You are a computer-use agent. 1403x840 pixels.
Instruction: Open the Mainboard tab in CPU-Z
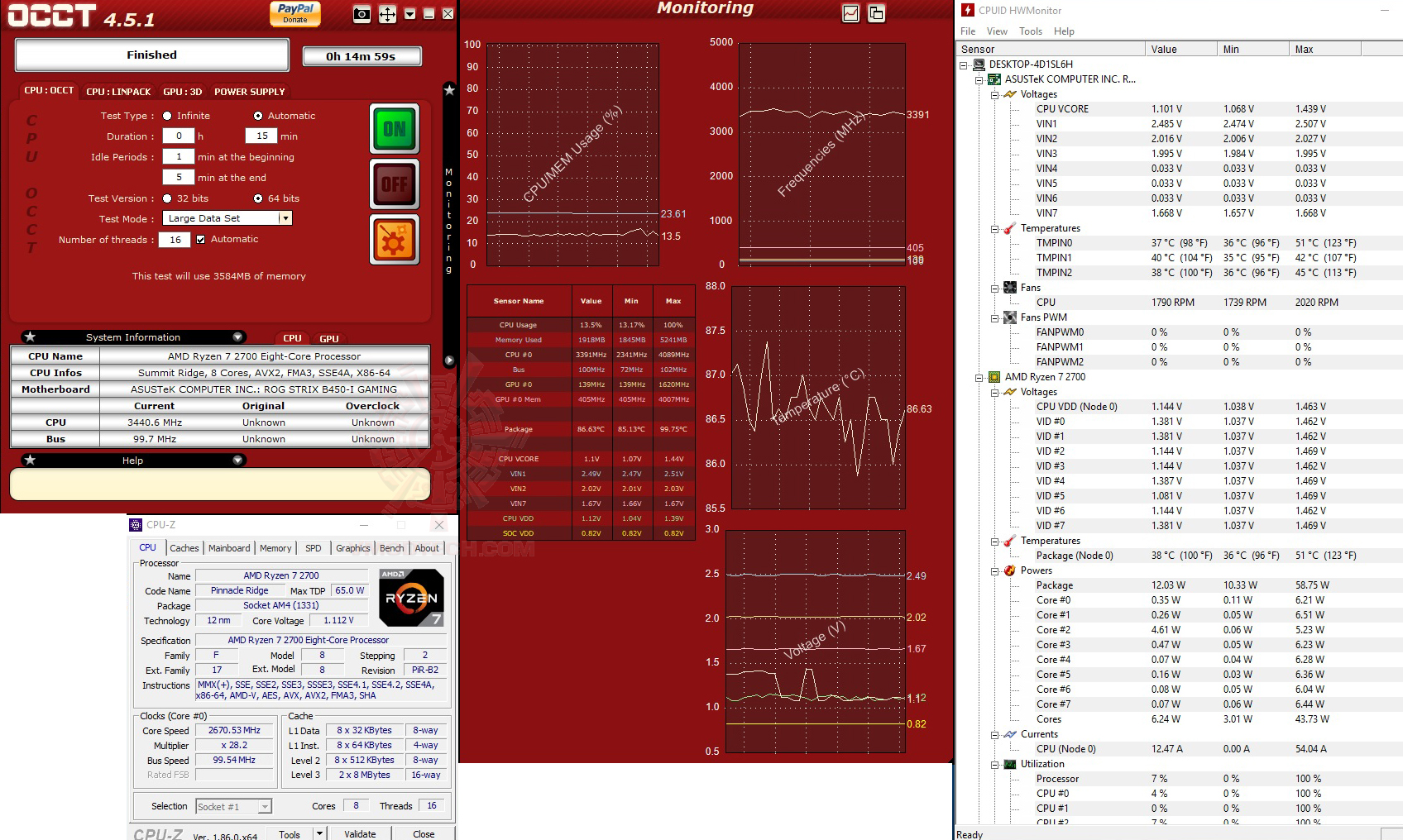click(x=229, y=548)
